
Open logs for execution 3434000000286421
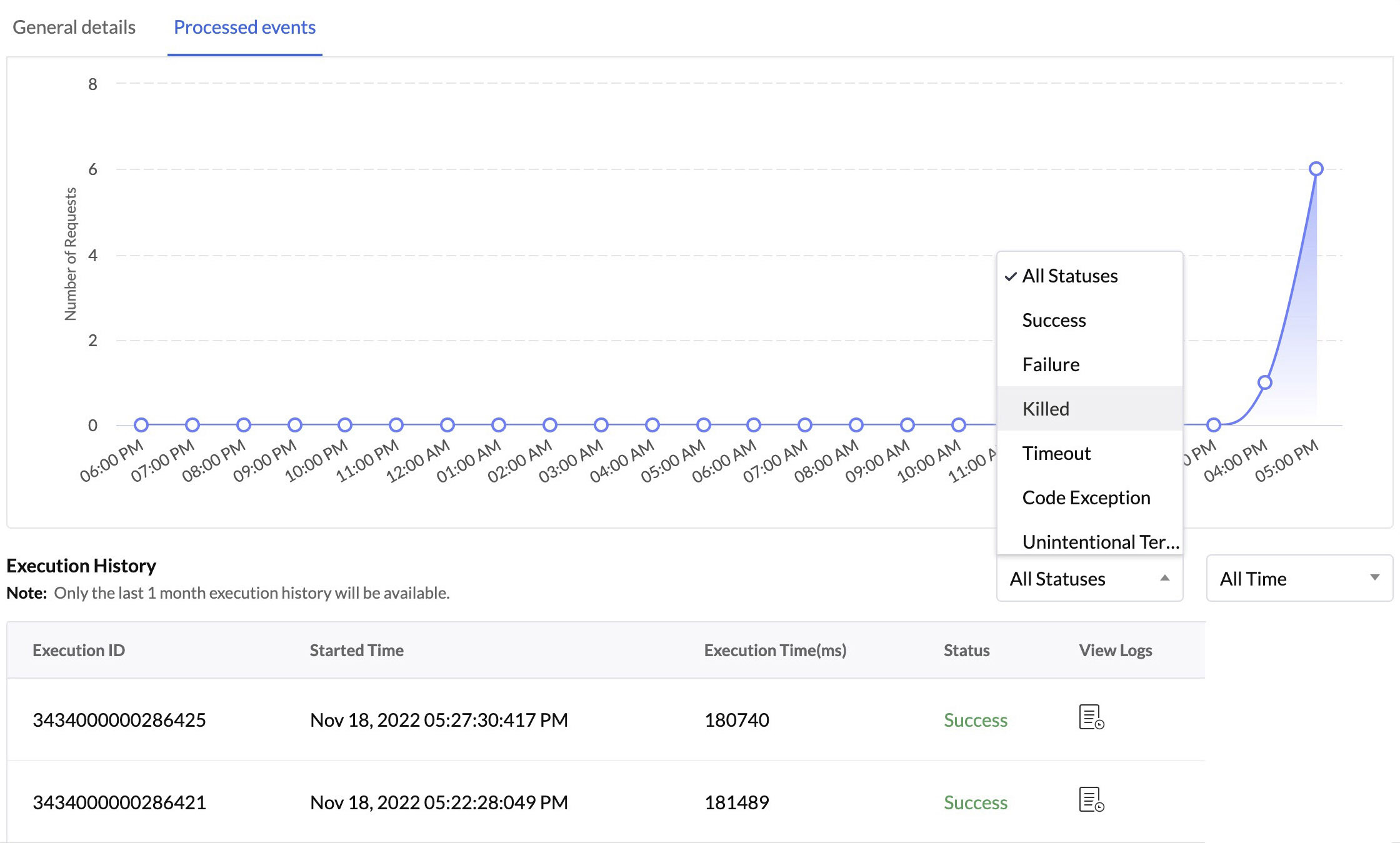coord(1091,800)
